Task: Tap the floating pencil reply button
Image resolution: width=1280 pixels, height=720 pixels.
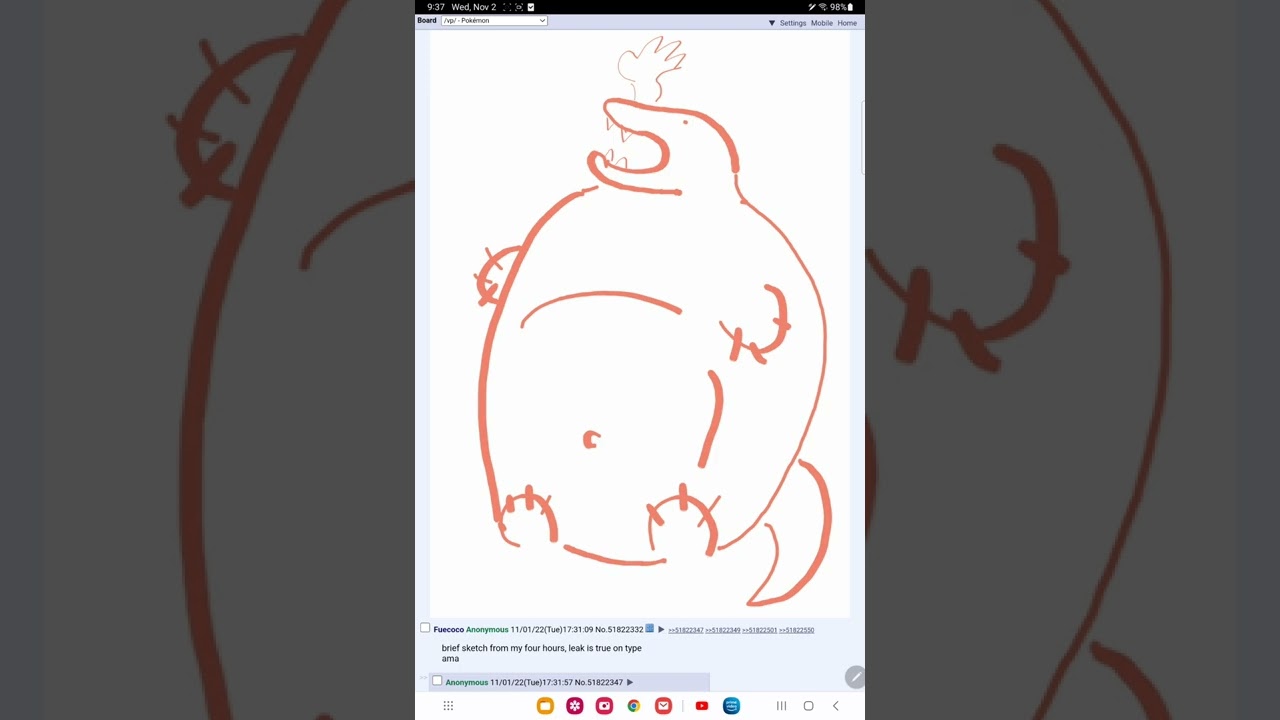Action: (854, 678)
